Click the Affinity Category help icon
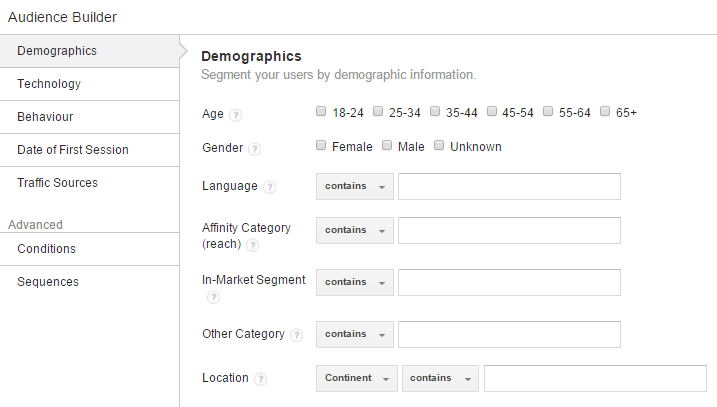 coord(252,246)
